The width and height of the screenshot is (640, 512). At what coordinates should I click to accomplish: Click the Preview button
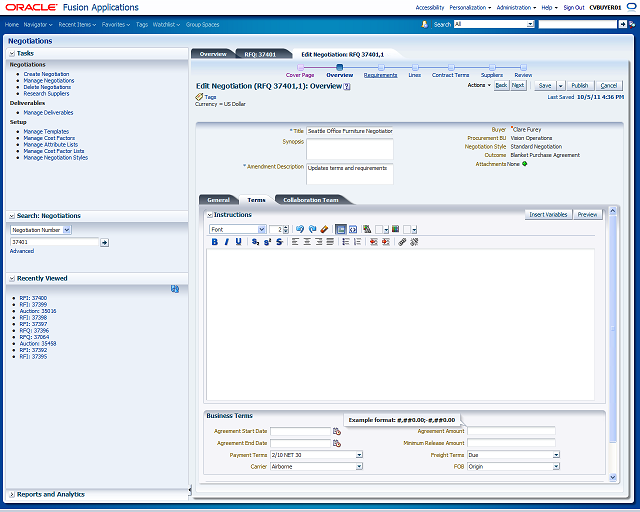[587, 215]
